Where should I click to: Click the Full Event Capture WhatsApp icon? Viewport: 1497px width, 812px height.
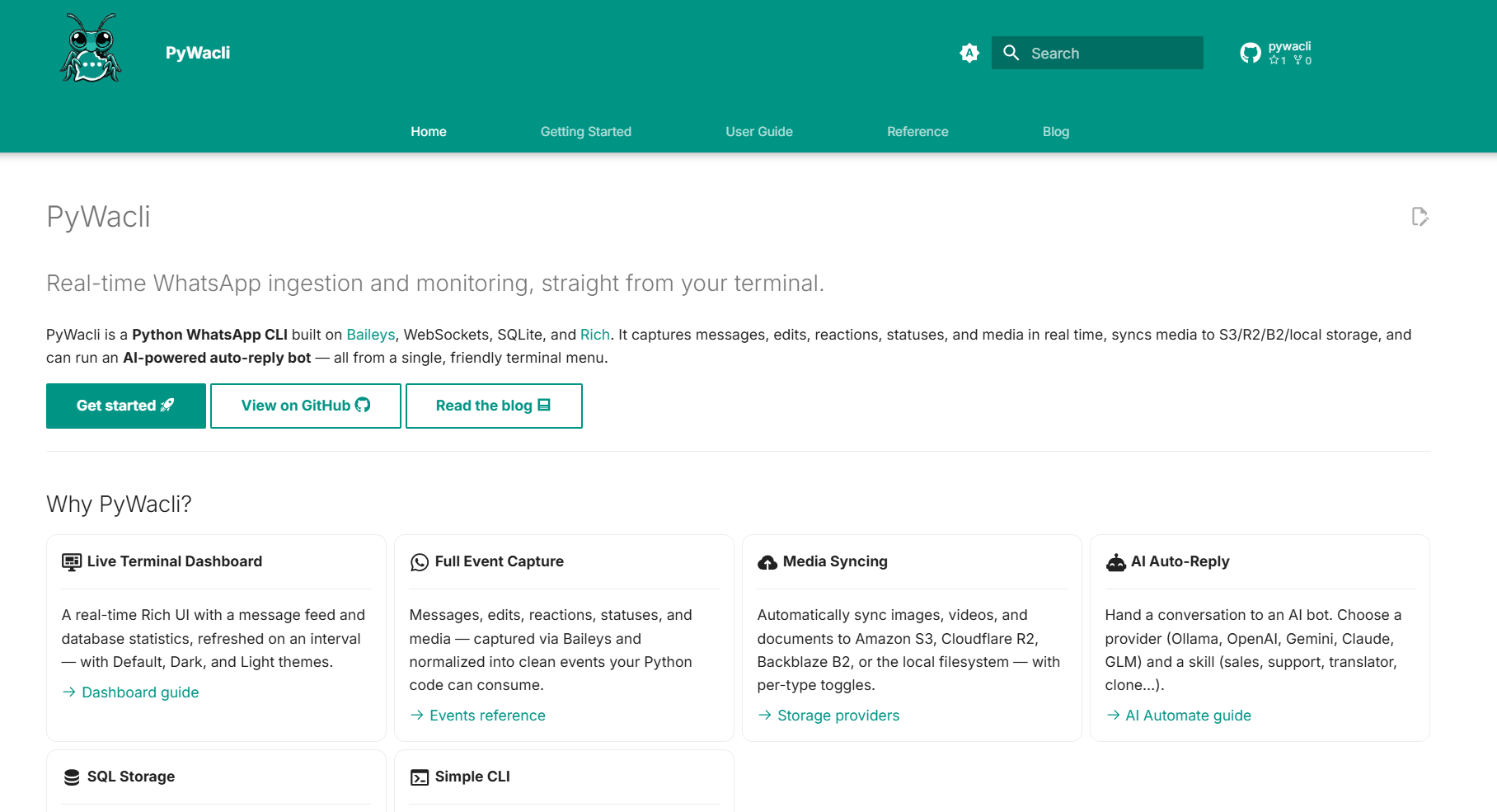(x=420, y=562)
